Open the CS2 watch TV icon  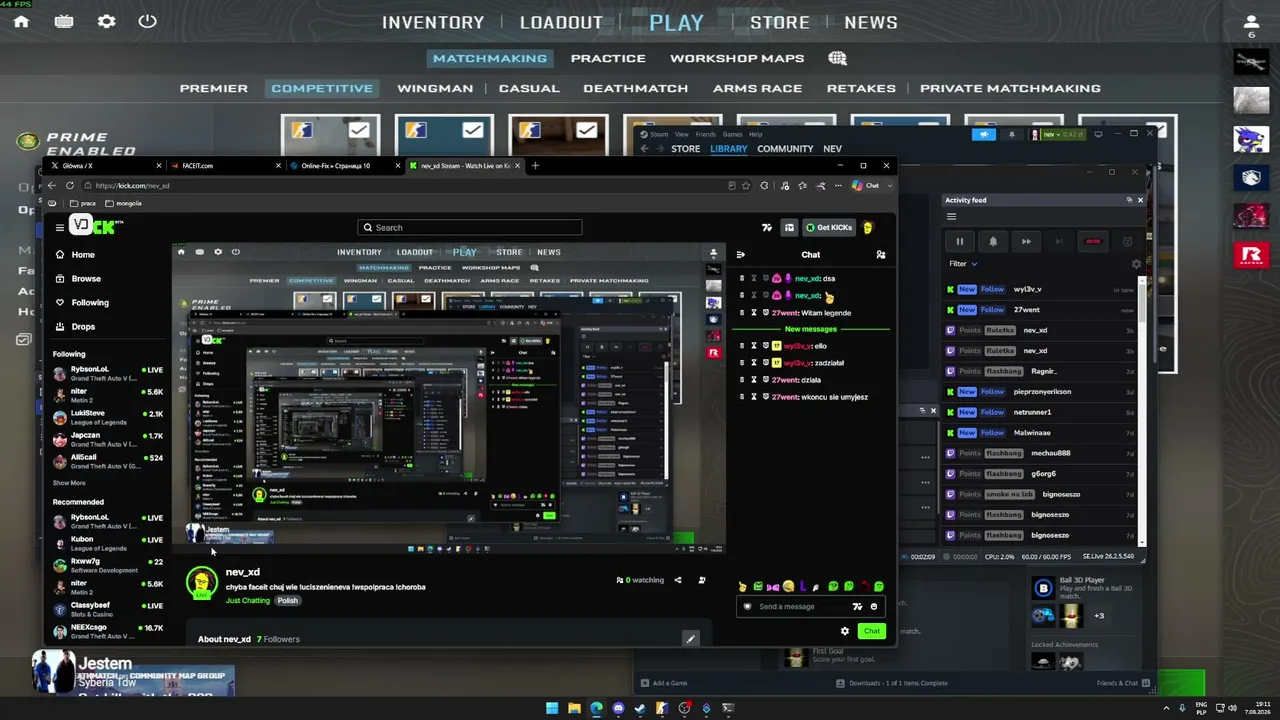pyautogui.click(x=64, y=21)
